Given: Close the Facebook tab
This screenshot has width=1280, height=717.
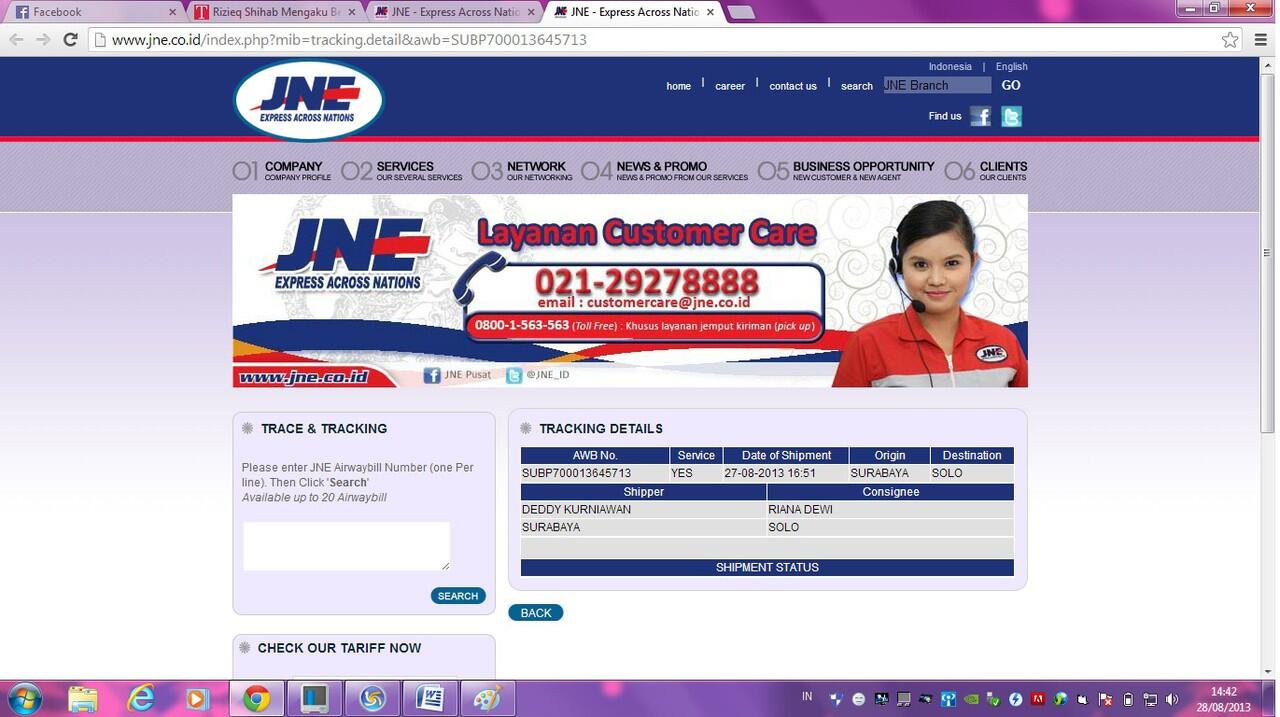Looking at the screenshot, I should pos(172,12).
